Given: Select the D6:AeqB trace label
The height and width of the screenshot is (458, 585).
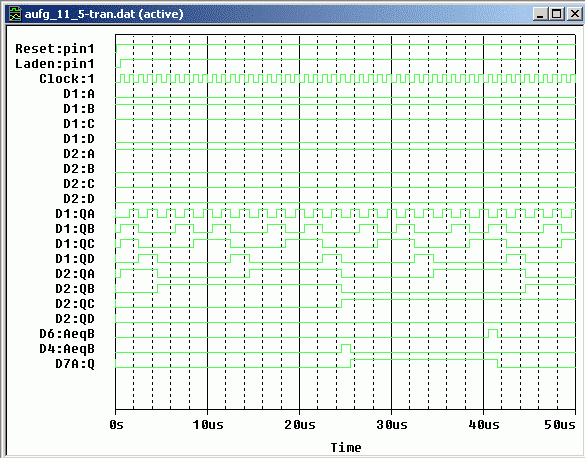Looking at the screenshot, I should pos(67,334).
